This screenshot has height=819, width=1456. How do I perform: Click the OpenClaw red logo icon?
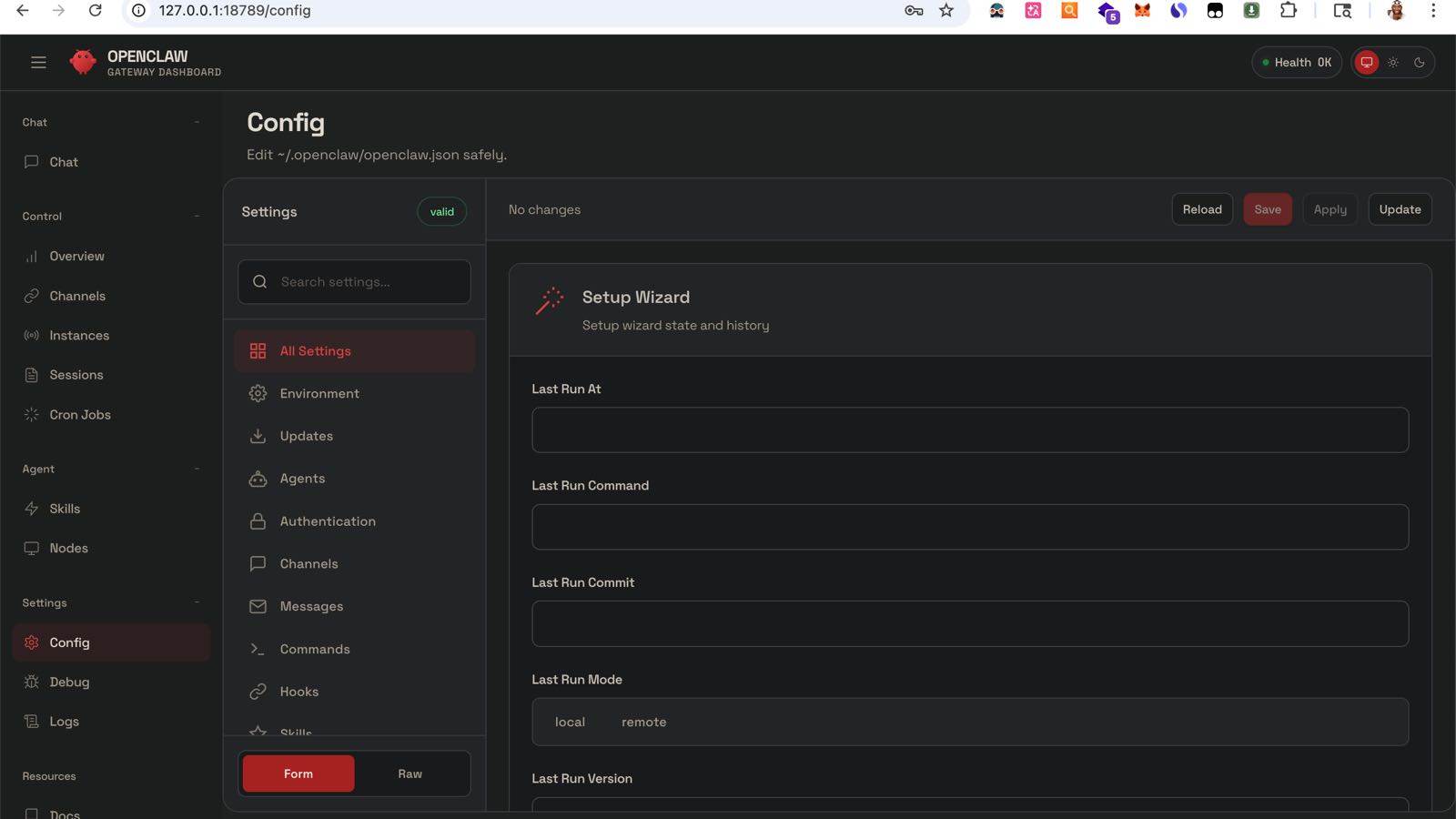83,62
